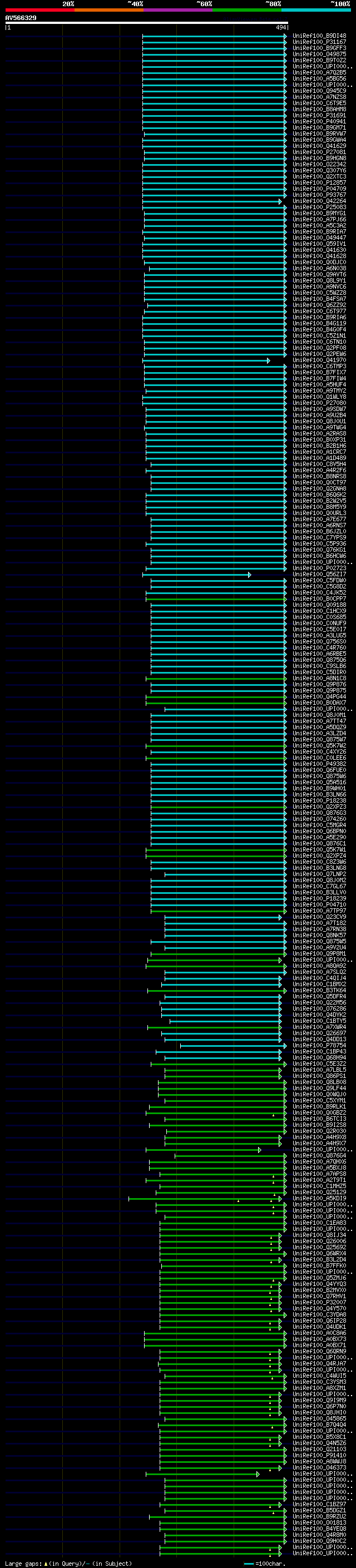Click the orange ~40% identity legend segment
The width and height of the screenshot is (356, 1568).
[109, 10]
